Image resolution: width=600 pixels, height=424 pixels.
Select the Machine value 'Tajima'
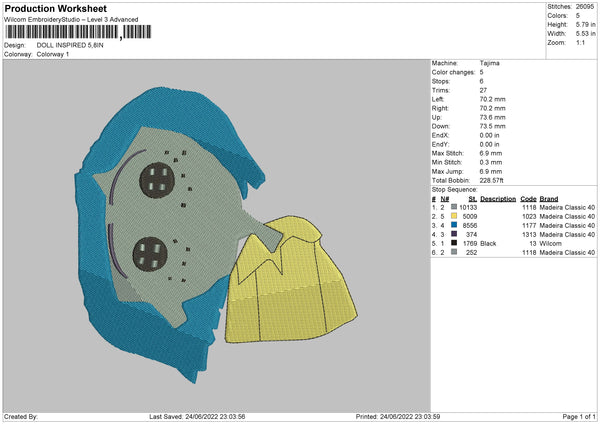pyautogui.click(x=489, y=63)
